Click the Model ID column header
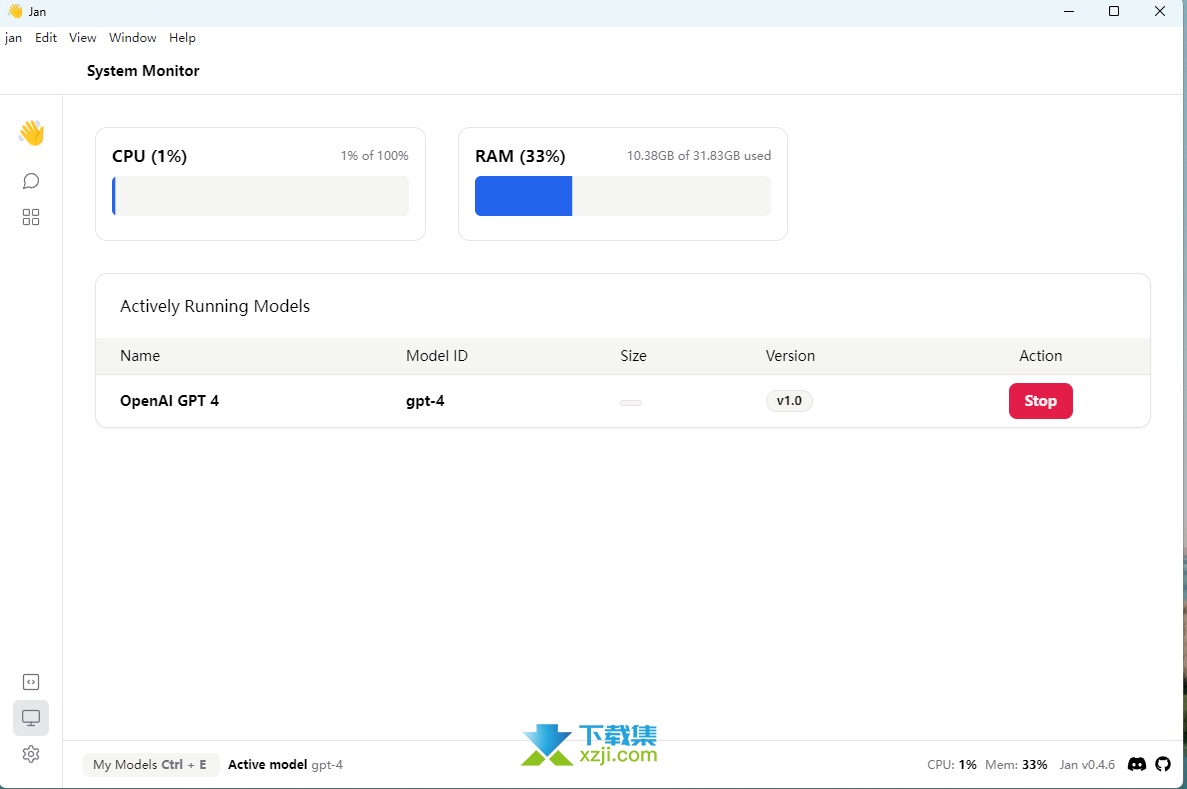1187x789 pixels. [437, 356]
